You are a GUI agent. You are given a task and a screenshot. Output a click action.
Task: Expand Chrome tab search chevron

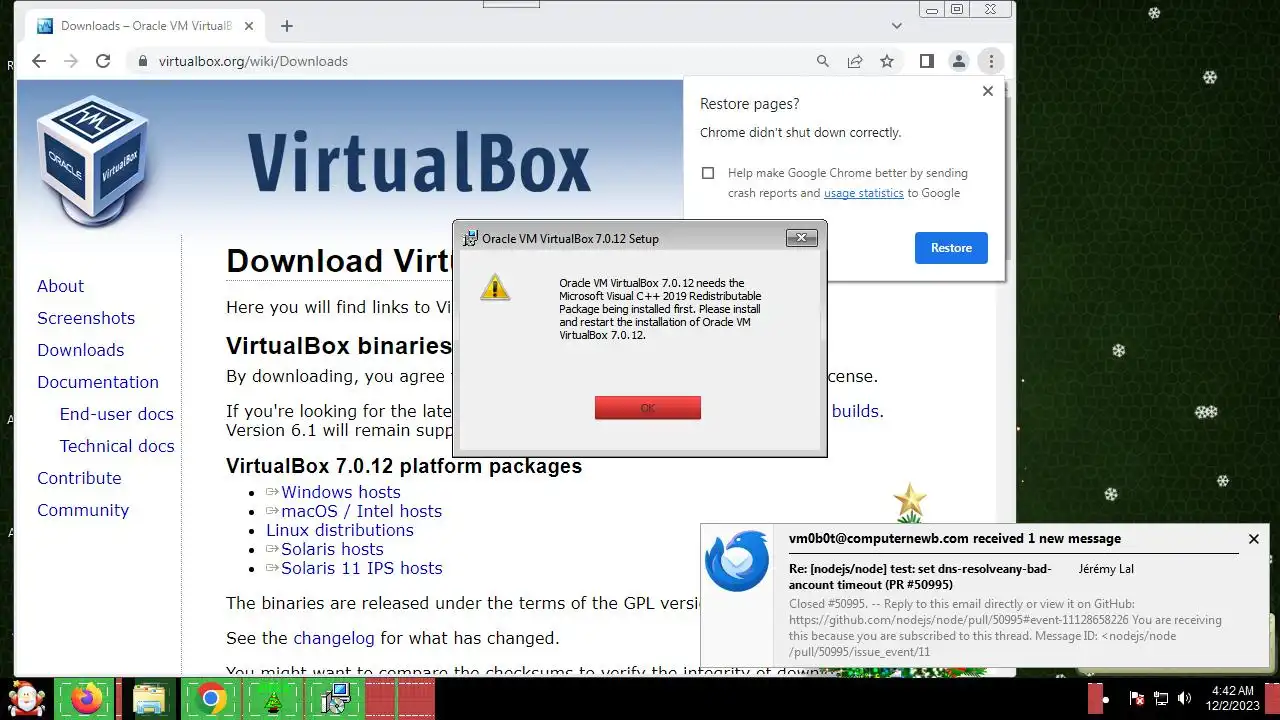(897, 26)
